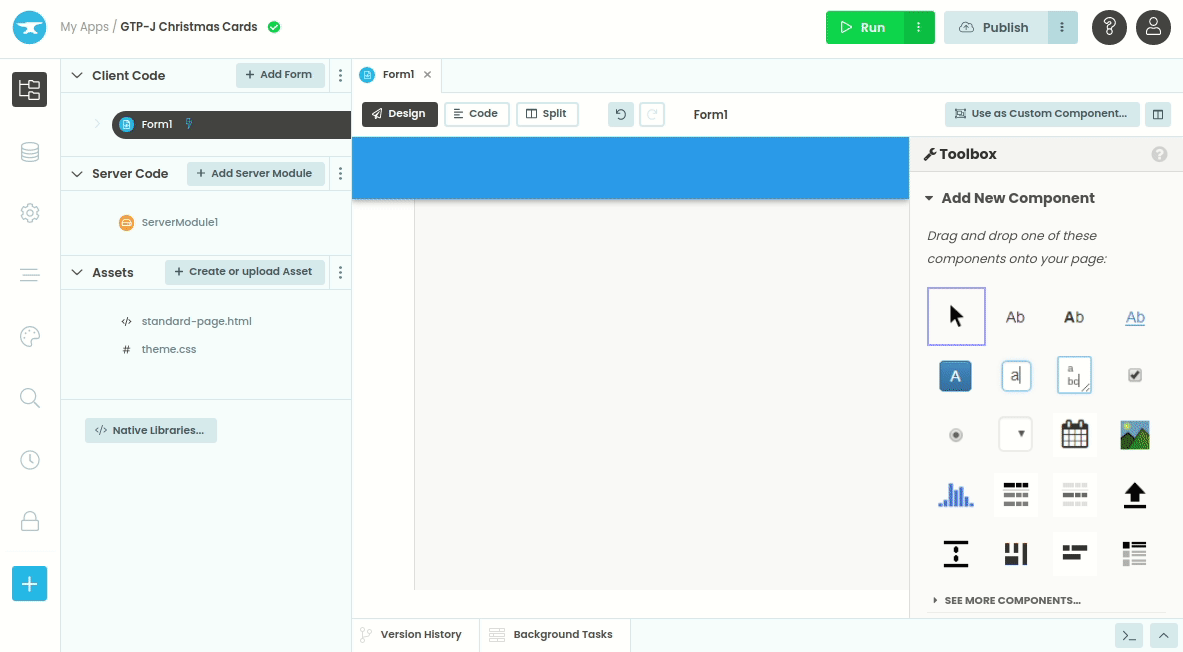Select the DatePicker calendar component icon

pos(1074,434)
